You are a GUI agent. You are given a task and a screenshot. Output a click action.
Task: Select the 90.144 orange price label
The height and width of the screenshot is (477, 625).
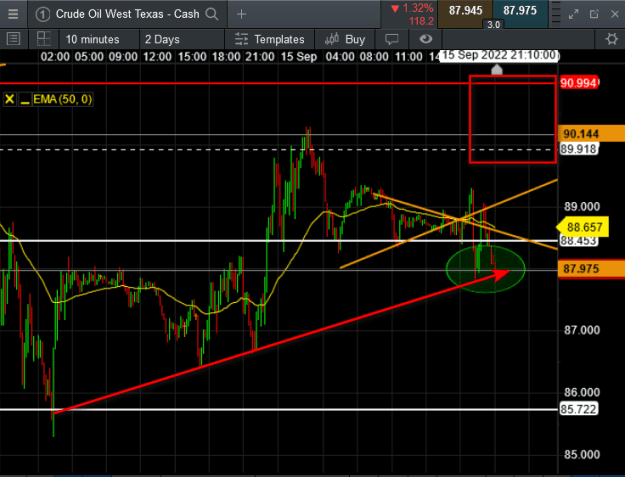591,134
